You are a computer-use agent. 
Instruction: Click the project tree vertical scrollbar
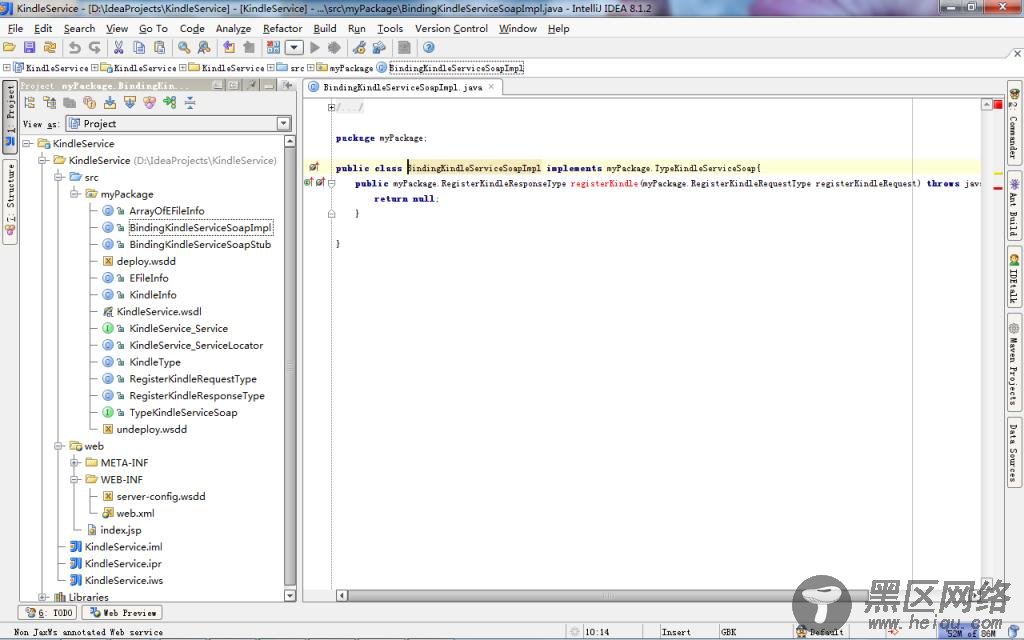pyautogui.click(x=290, y=368)
